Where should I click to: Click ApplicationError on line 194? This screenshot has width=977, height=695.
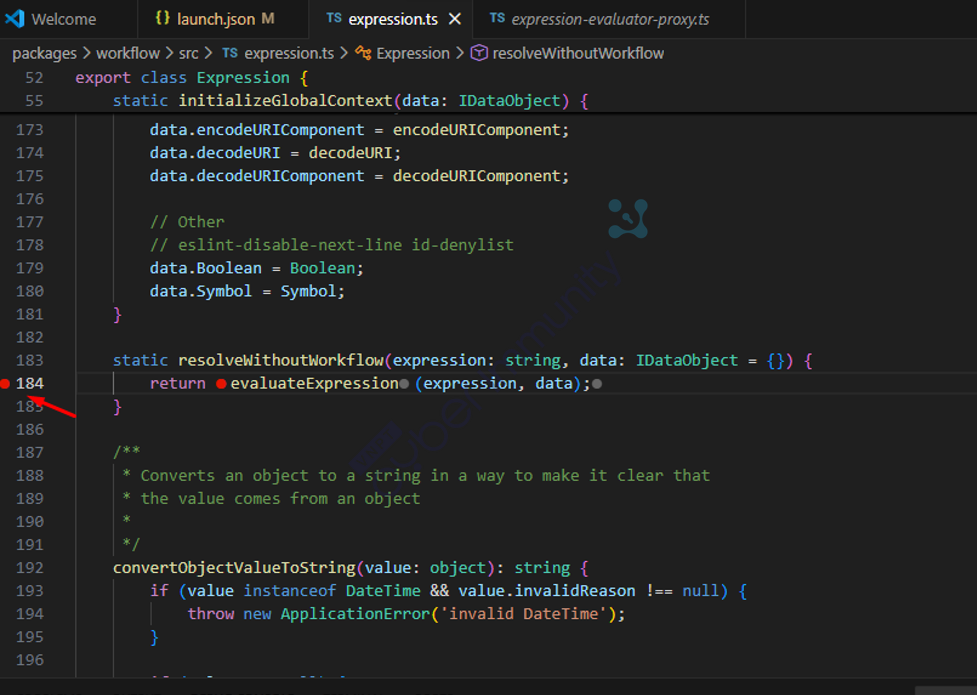click(x=355, y=615)
